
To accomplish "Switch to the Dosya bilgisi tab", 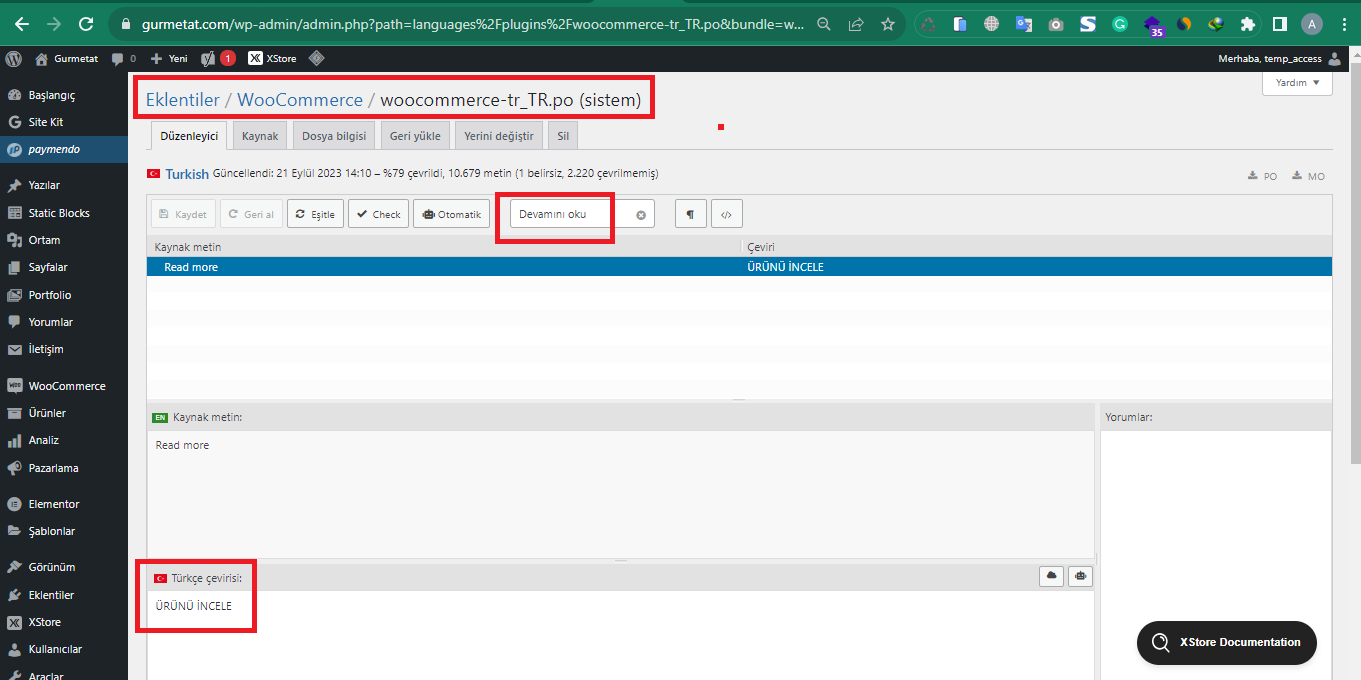I will click(x=334, y=136).
